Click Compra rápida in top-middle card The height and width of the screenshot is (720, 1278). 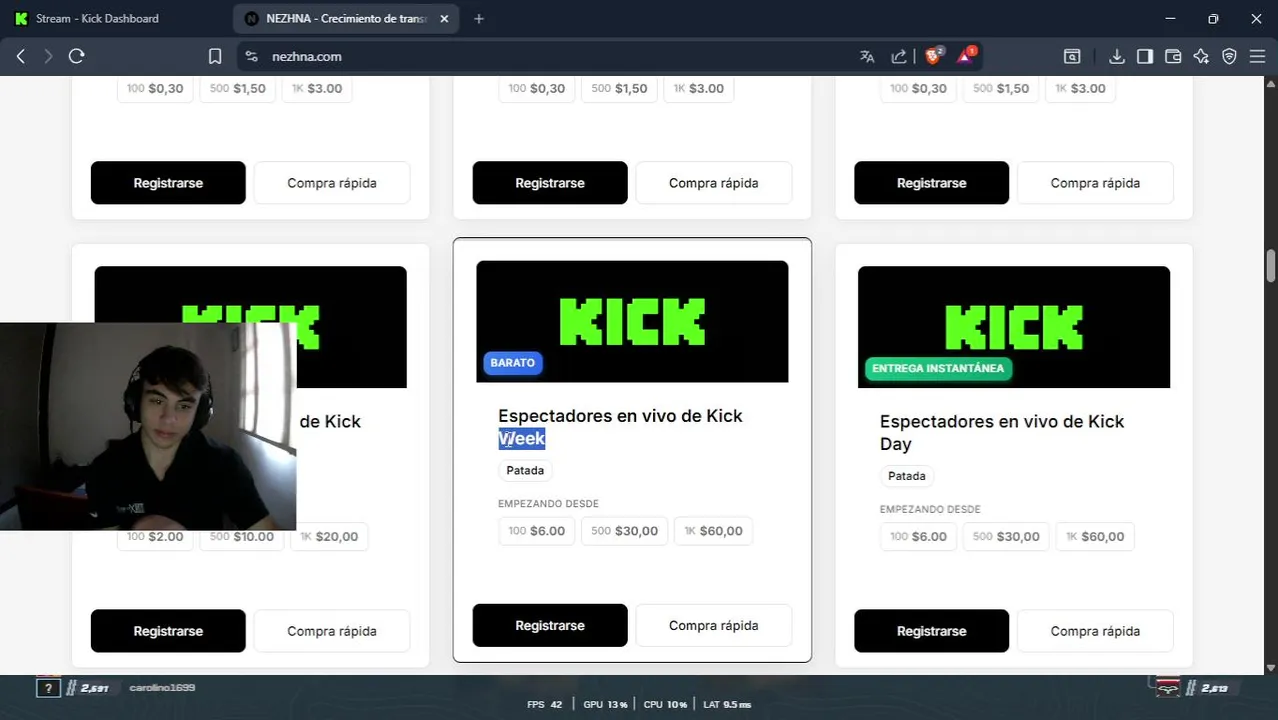point(714,183)
